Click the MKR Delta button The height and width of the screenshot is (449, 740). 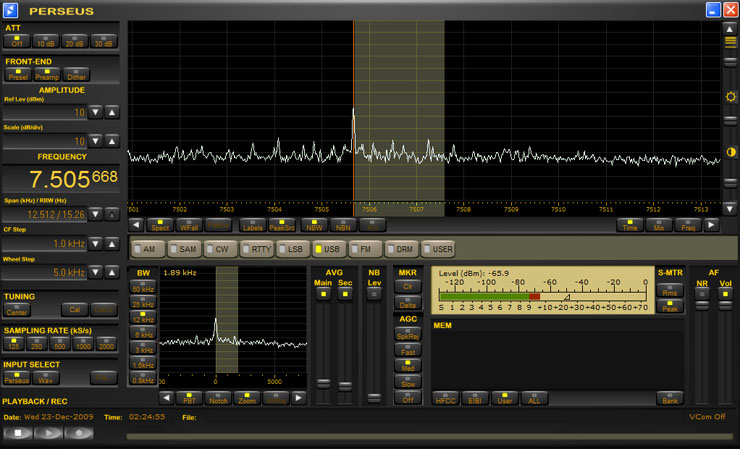tap(407, 304)
